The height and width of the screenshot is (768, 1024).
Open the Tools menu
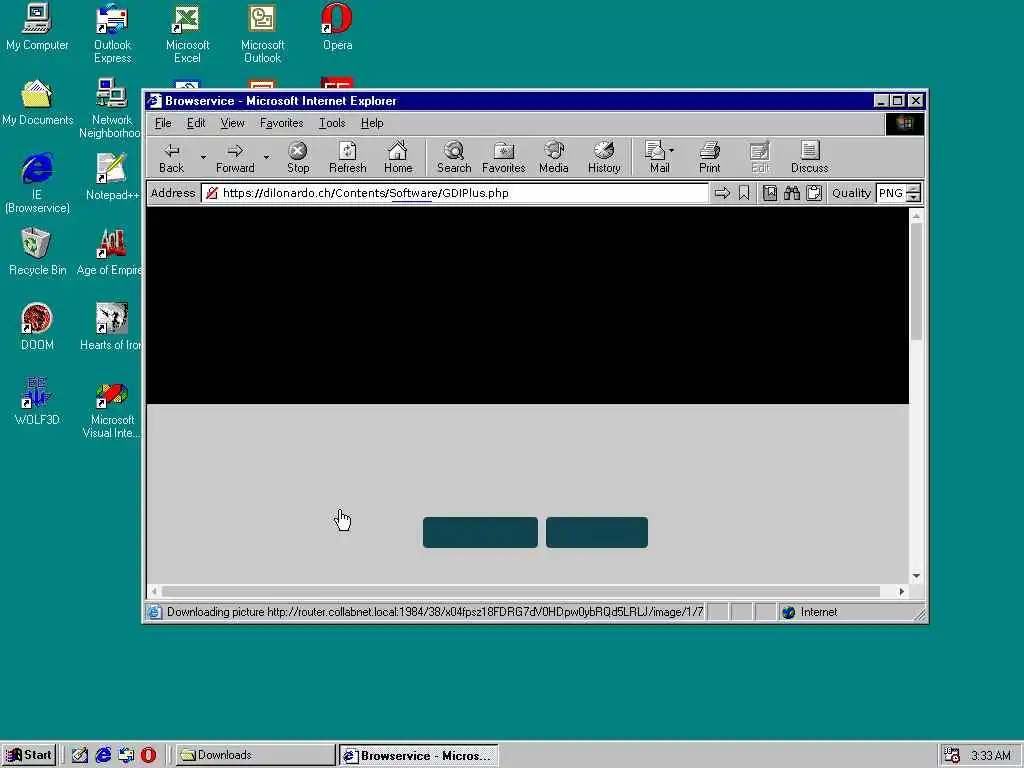pos(332,123)
